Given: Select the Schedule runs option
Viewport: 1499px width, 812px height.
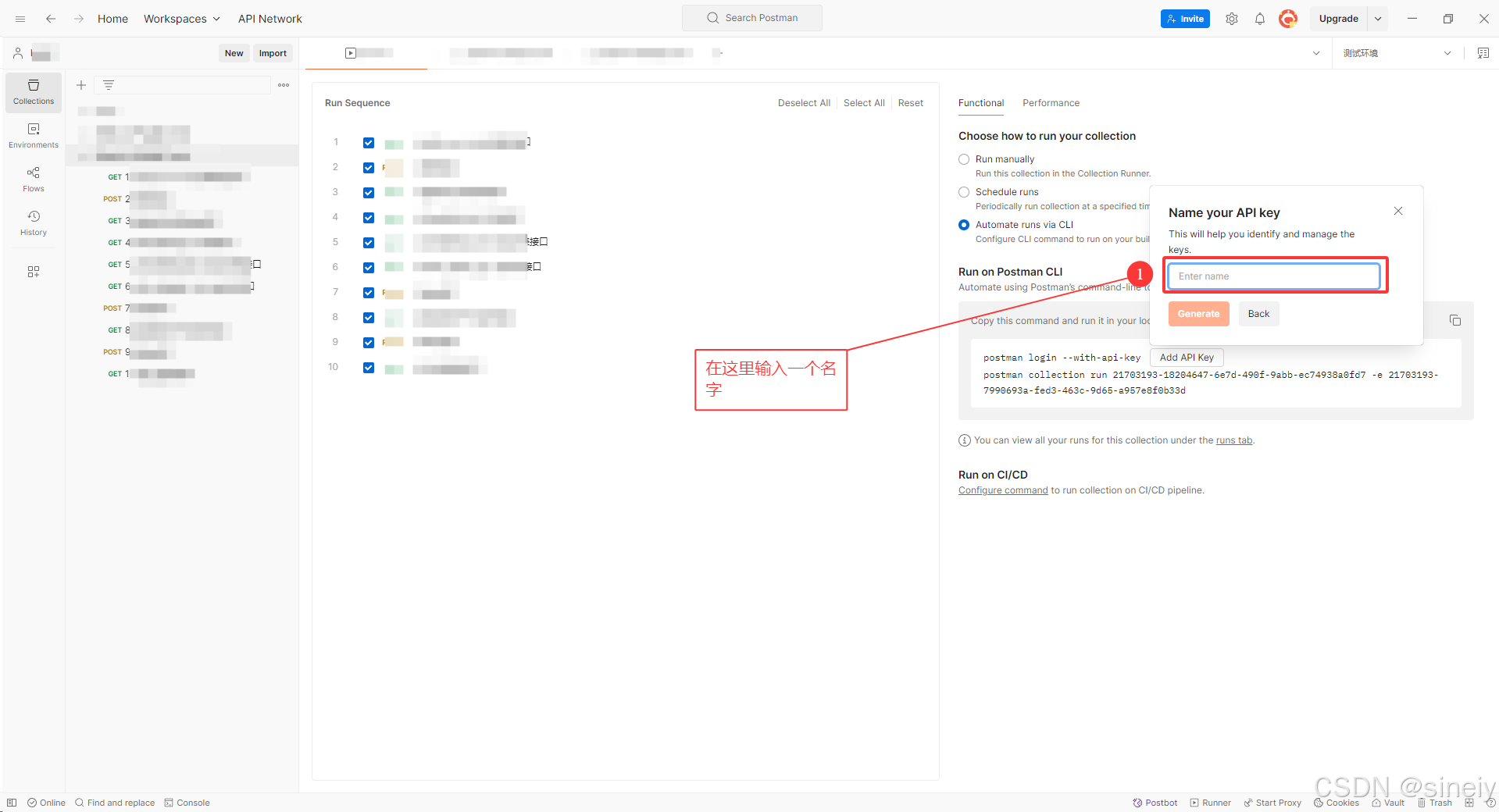Looking at the screenshot, I should 964,192.
